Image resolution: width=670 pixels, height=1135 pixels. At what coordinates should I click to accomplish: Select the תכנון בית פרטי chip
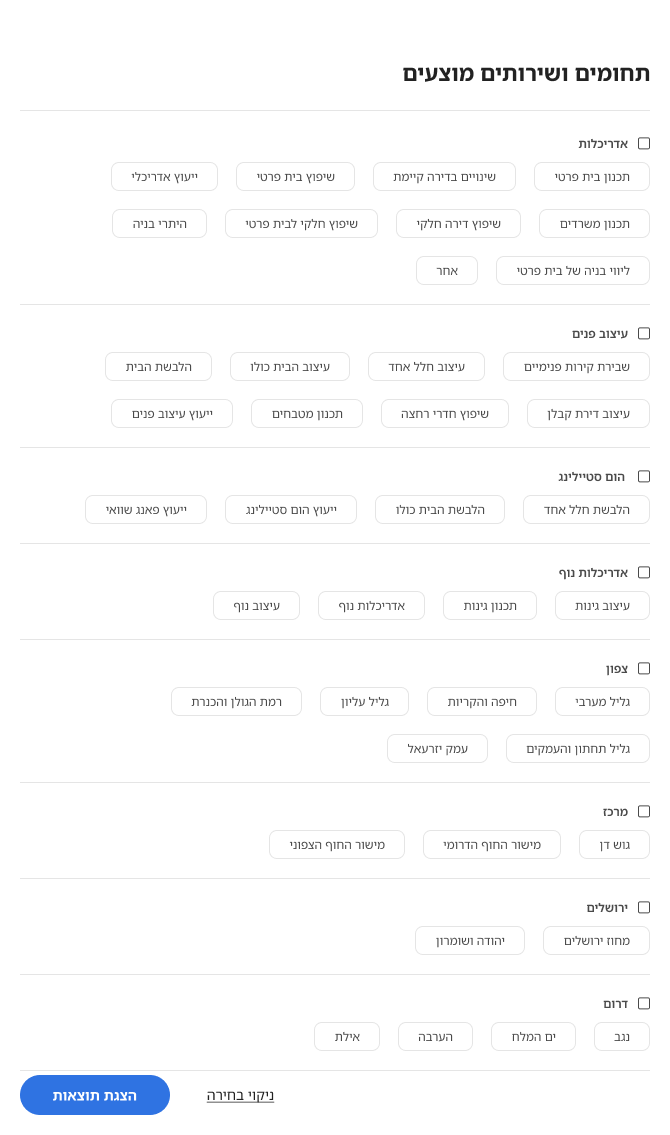coord(592,177)
